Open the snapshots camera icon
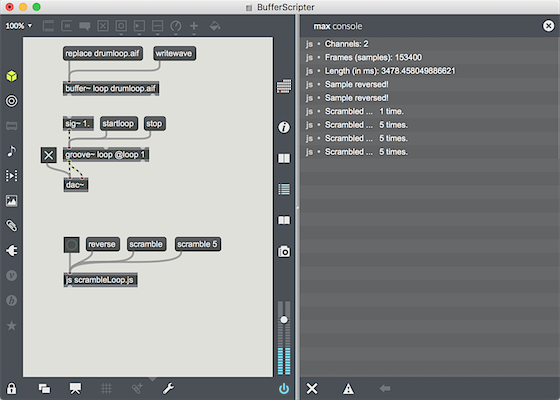560x400 pixels. (284, 251)
